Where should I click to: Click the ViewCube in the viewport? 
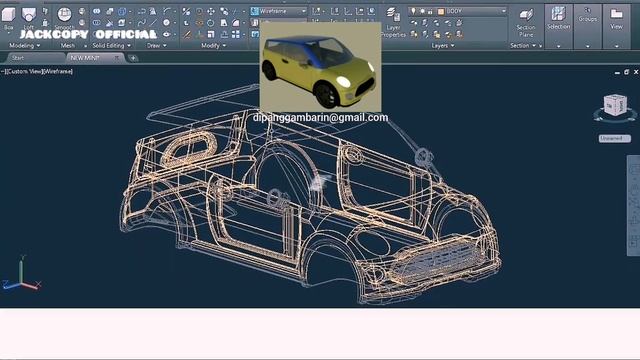click(615, 105)
